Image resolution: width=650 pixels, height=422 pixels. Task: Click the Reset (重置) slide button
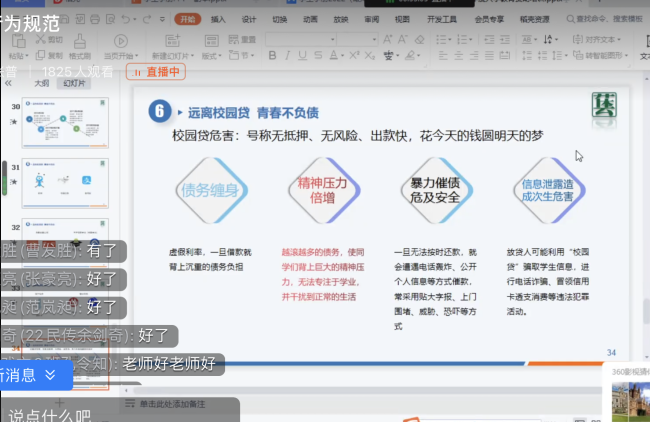[242, 40]
